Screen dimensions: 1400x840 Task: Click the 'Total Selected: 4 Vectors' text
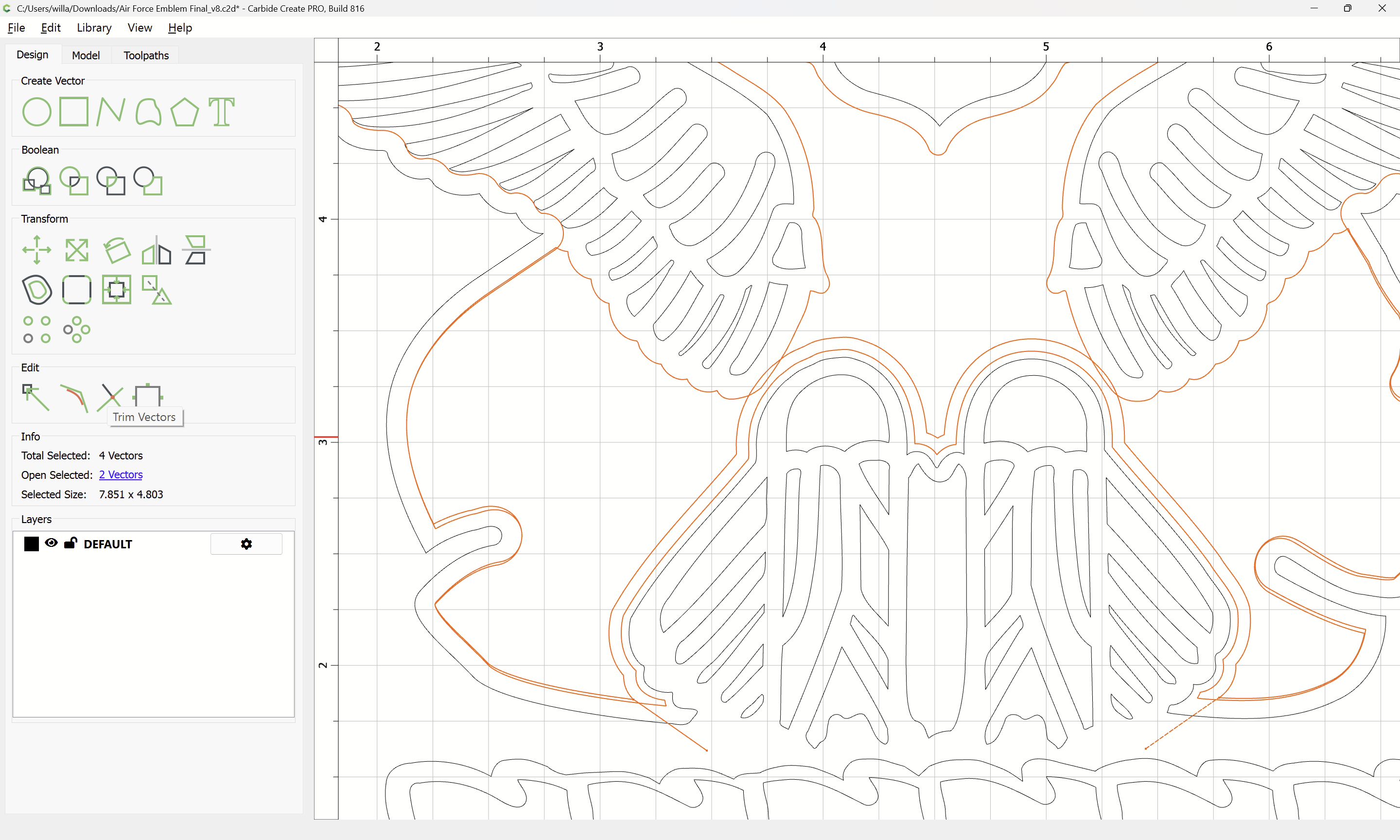coord(82,455)
